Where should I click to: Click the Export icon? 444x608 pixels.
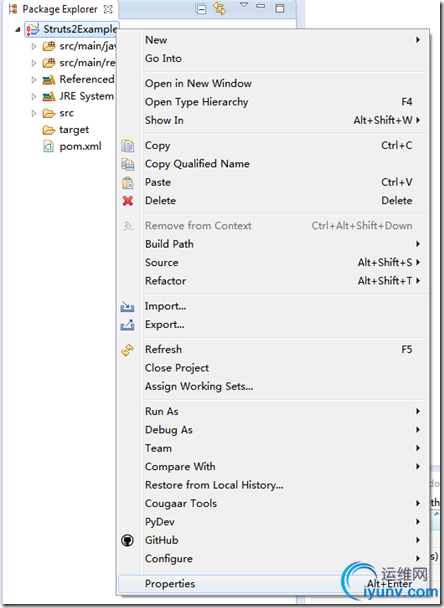point(128,325)
